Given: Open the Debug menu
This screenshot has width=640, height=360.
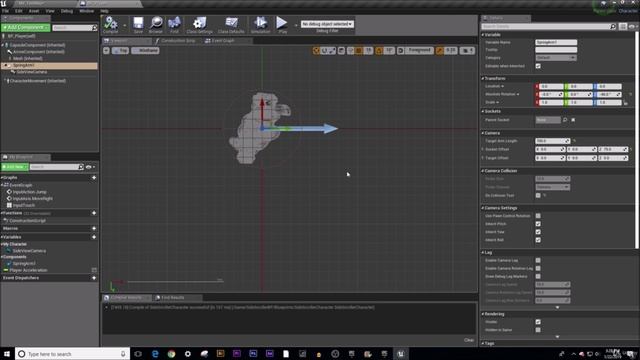Looking at the screenshot, I should pyautogui.click(x=67, y=11).
